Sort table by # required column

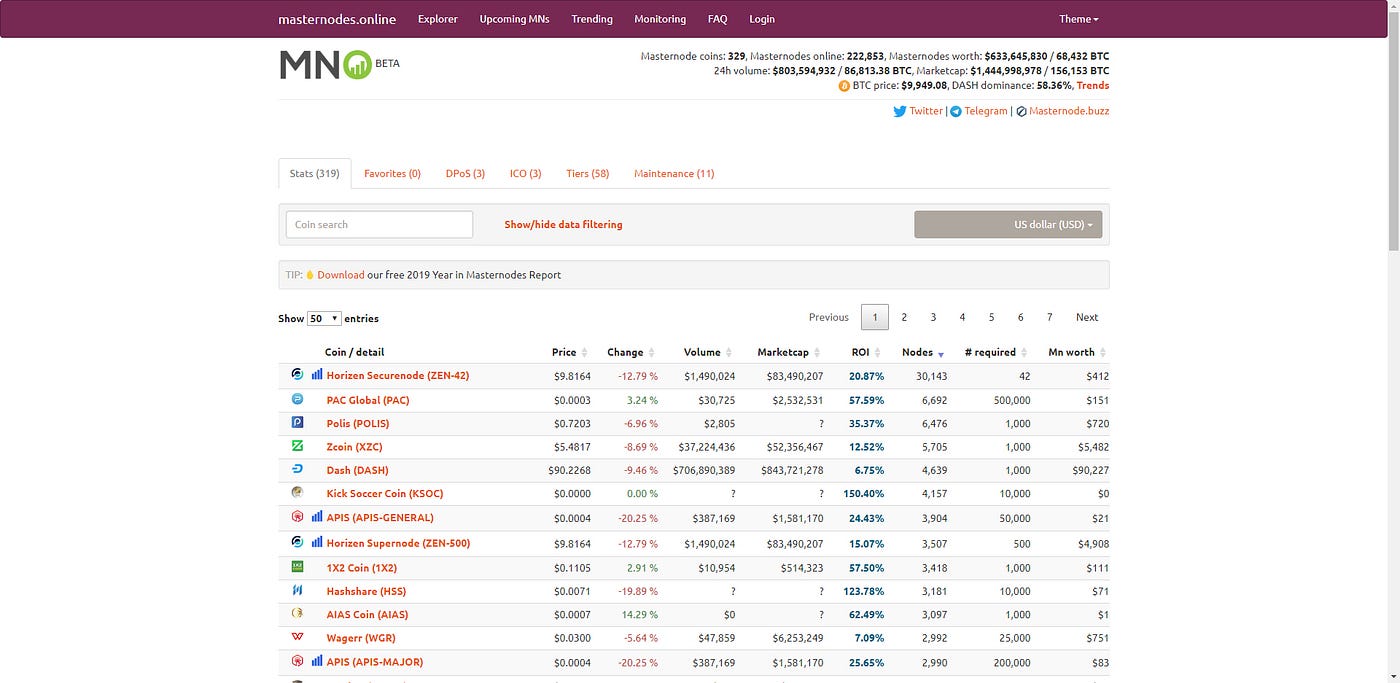tap(995, 352)
